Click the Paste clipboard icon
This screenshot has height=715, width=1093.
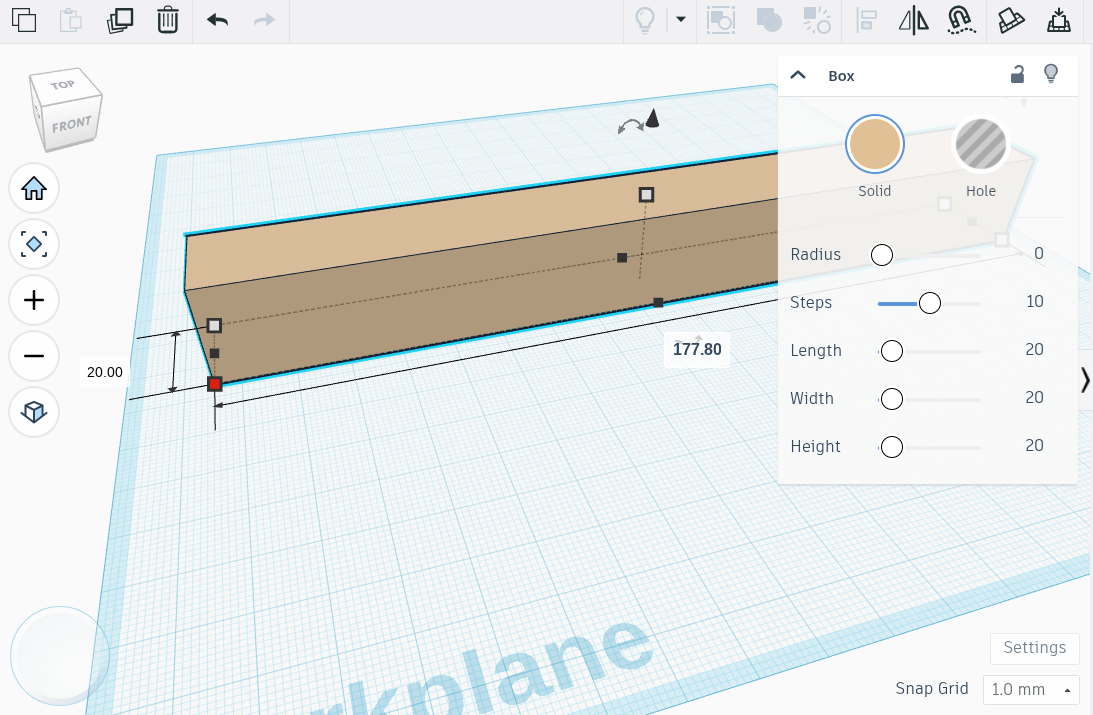[70, 20]
